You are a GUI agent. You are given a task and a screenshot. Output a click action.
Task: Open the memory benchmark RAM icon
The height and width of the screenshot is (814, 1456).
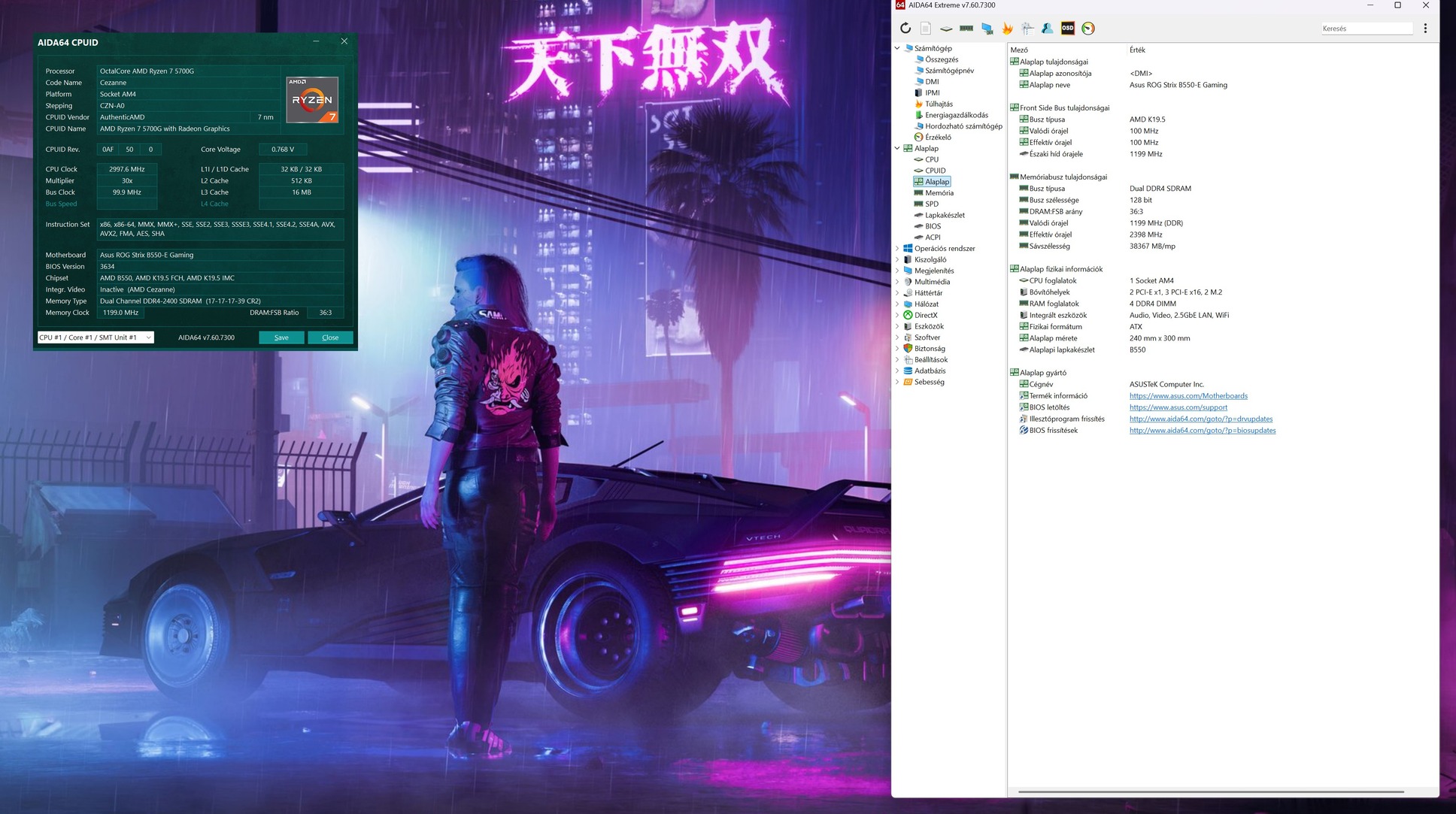(x=966, y=29)
